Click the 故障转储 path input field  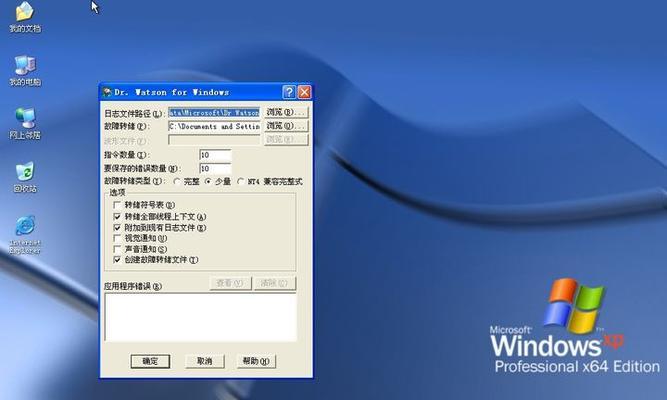tap(214, 126)
